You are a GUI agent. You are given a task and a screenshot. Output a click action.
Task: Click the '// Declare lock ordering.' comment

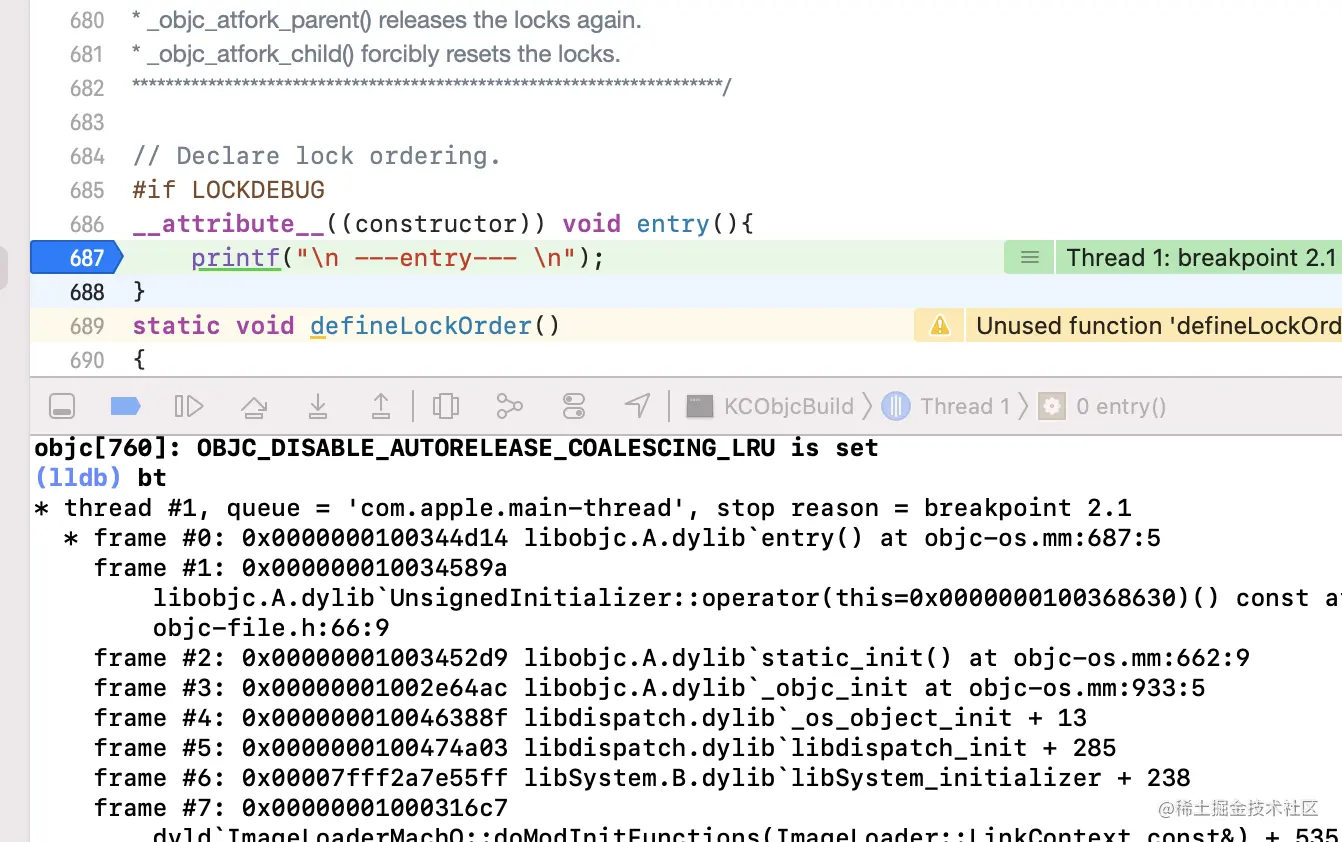(316, 156)
